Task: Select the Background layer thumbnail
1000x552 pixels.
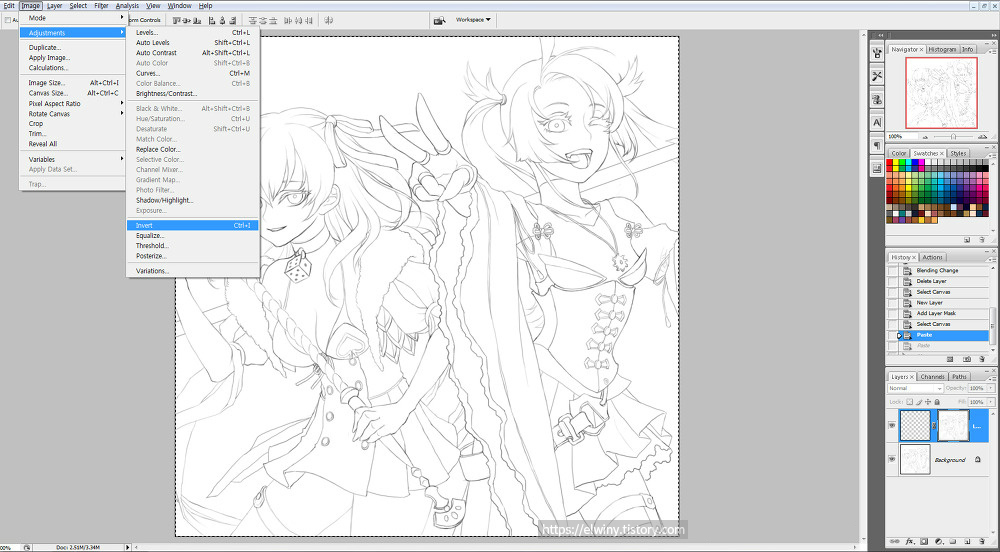Action: [x=915, y=459]
